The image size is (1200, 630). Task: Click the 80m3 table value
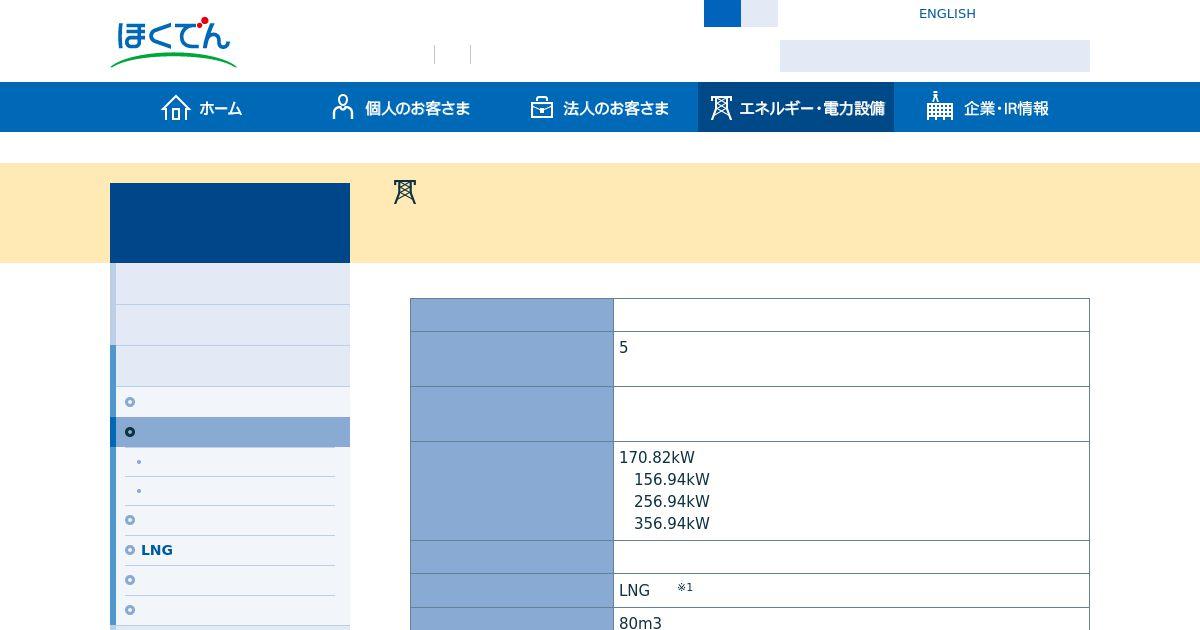pos(640,623)
